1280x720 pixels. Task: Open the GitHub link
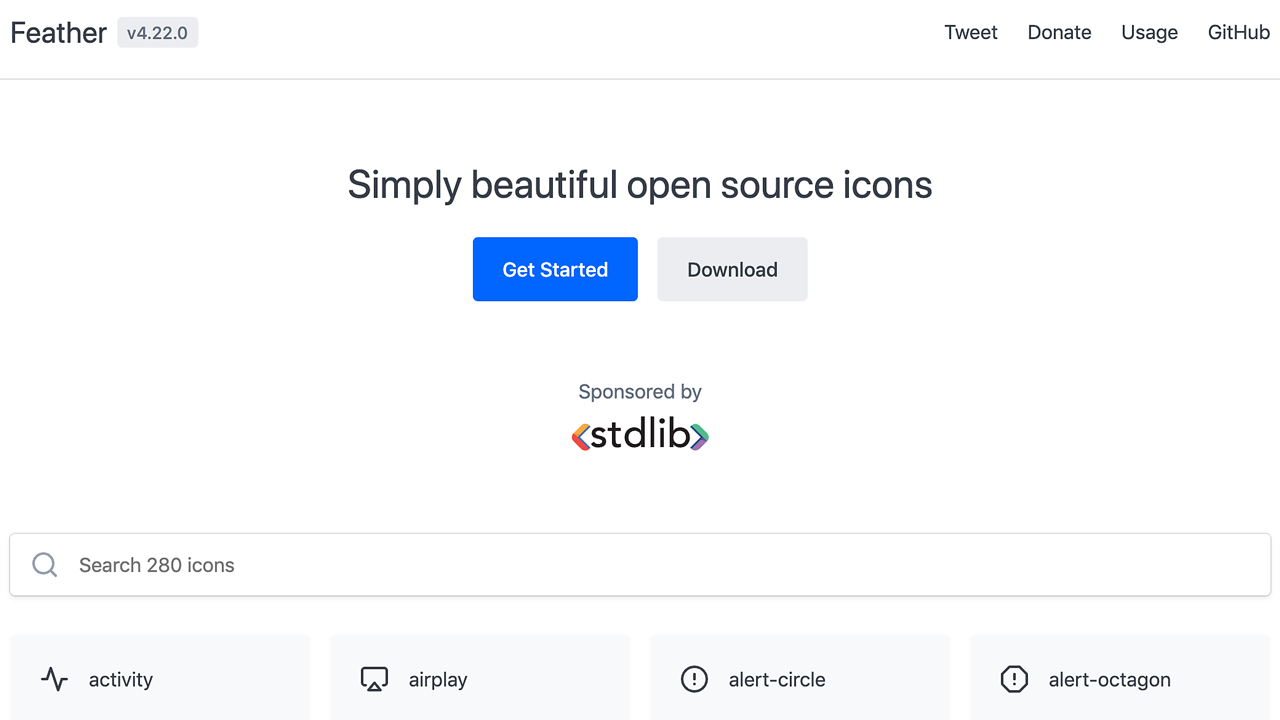click(1238, 33)
